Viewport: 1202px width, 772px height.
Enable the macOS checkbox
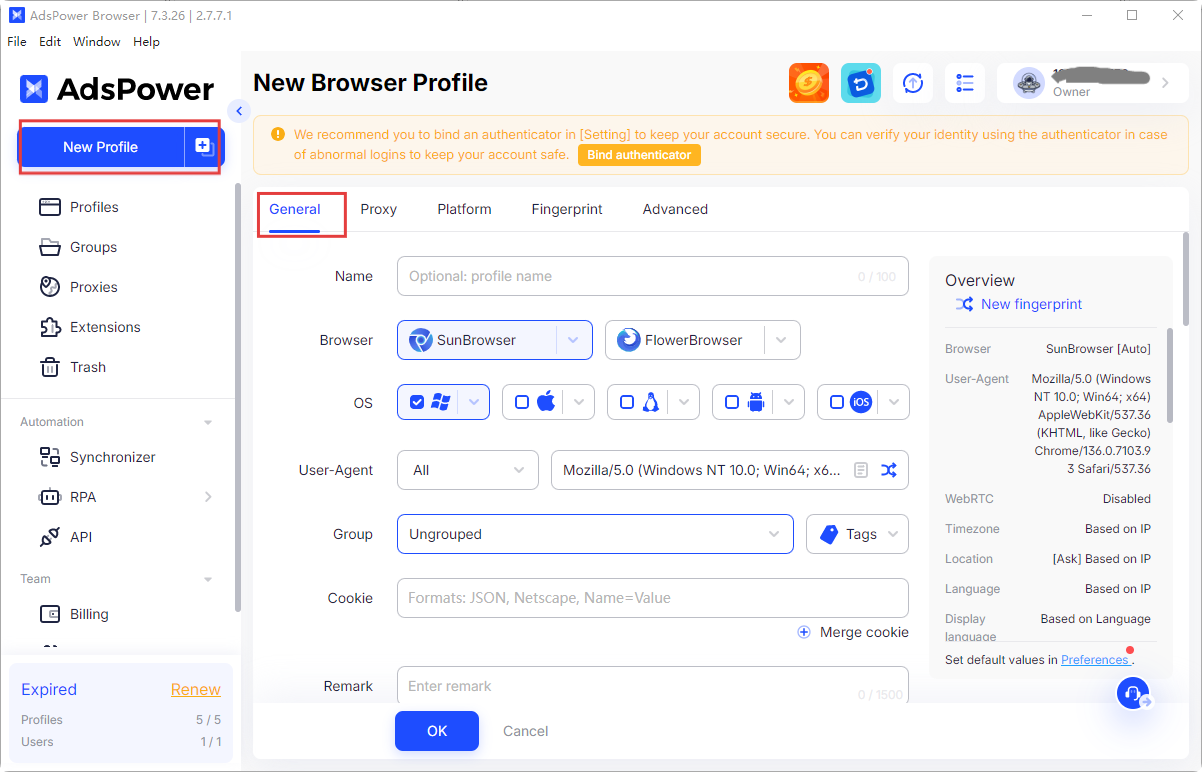click(522, 402)
